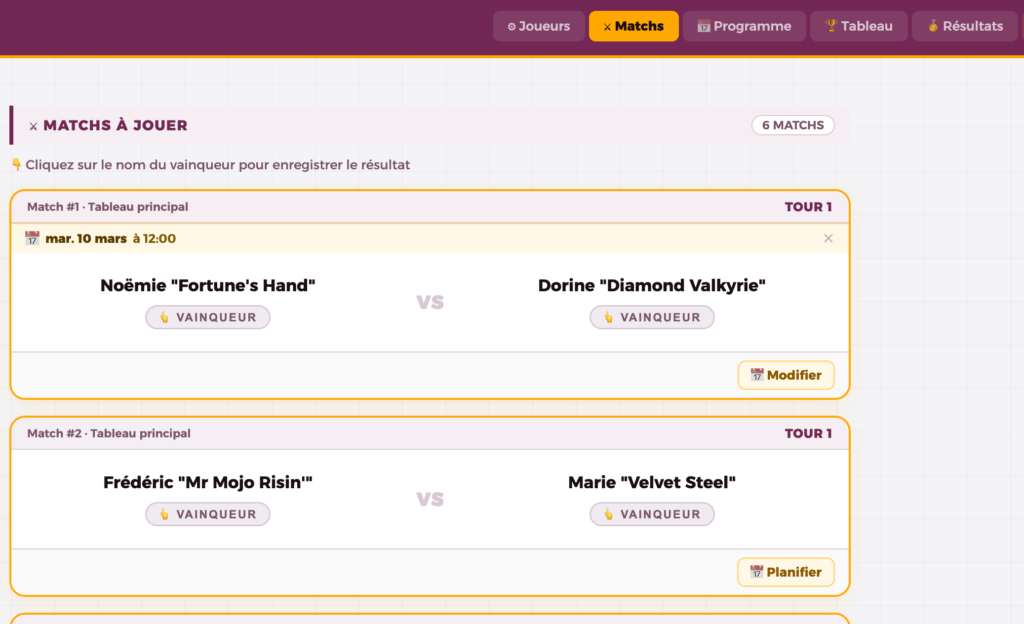Click player name Noëmie "Fortune's Hand"
This screenshot has width=1024, height=624.
tap(208, 286)
